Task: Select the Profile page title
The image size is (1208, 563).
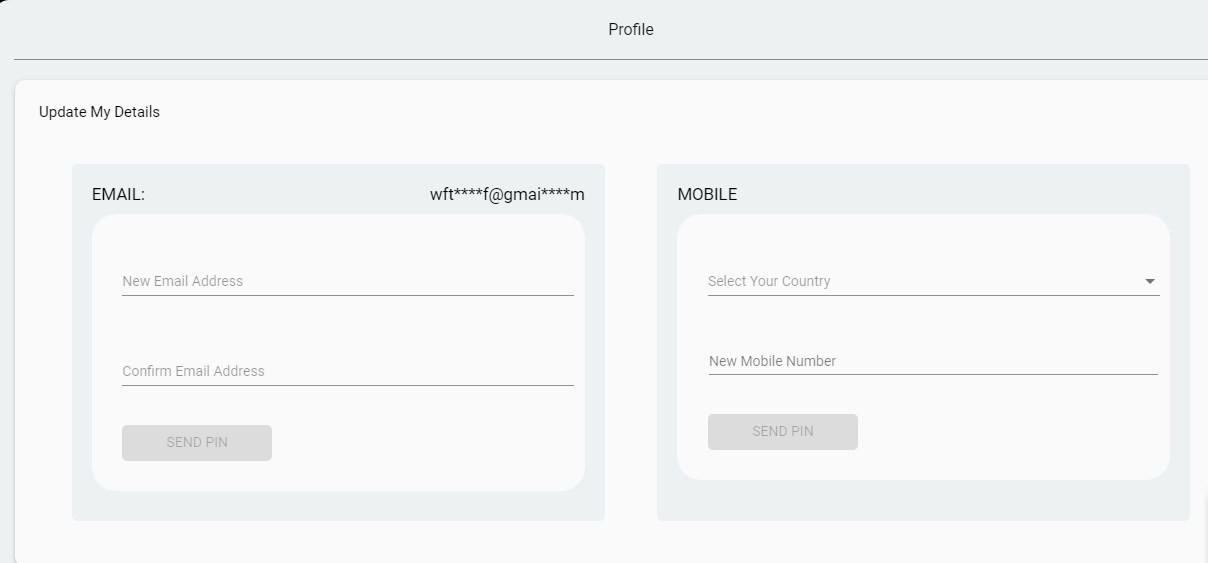Action: [631, 30]
